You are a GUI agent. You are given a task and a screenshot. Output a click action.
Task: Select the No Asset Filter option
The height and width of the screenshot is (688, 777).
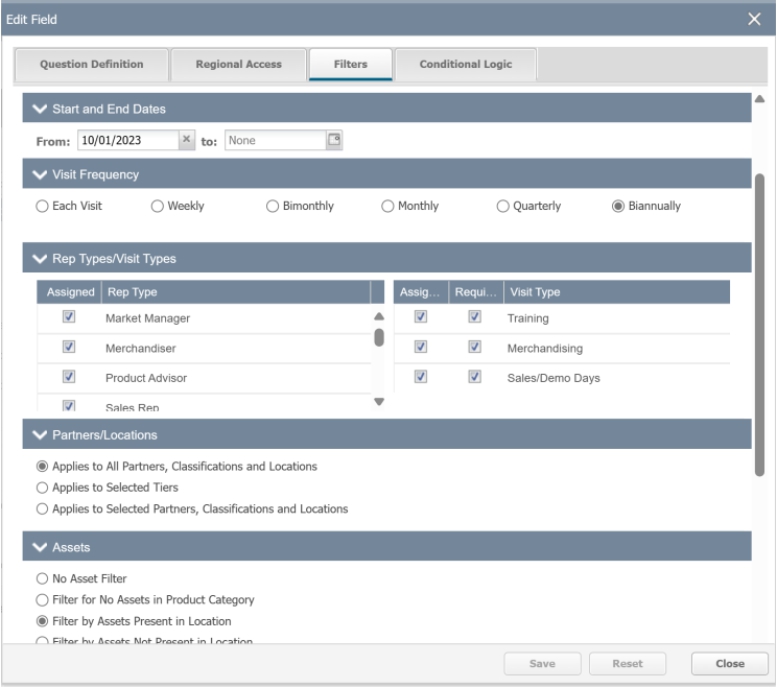pyautogui.click(x=42, y=578)
